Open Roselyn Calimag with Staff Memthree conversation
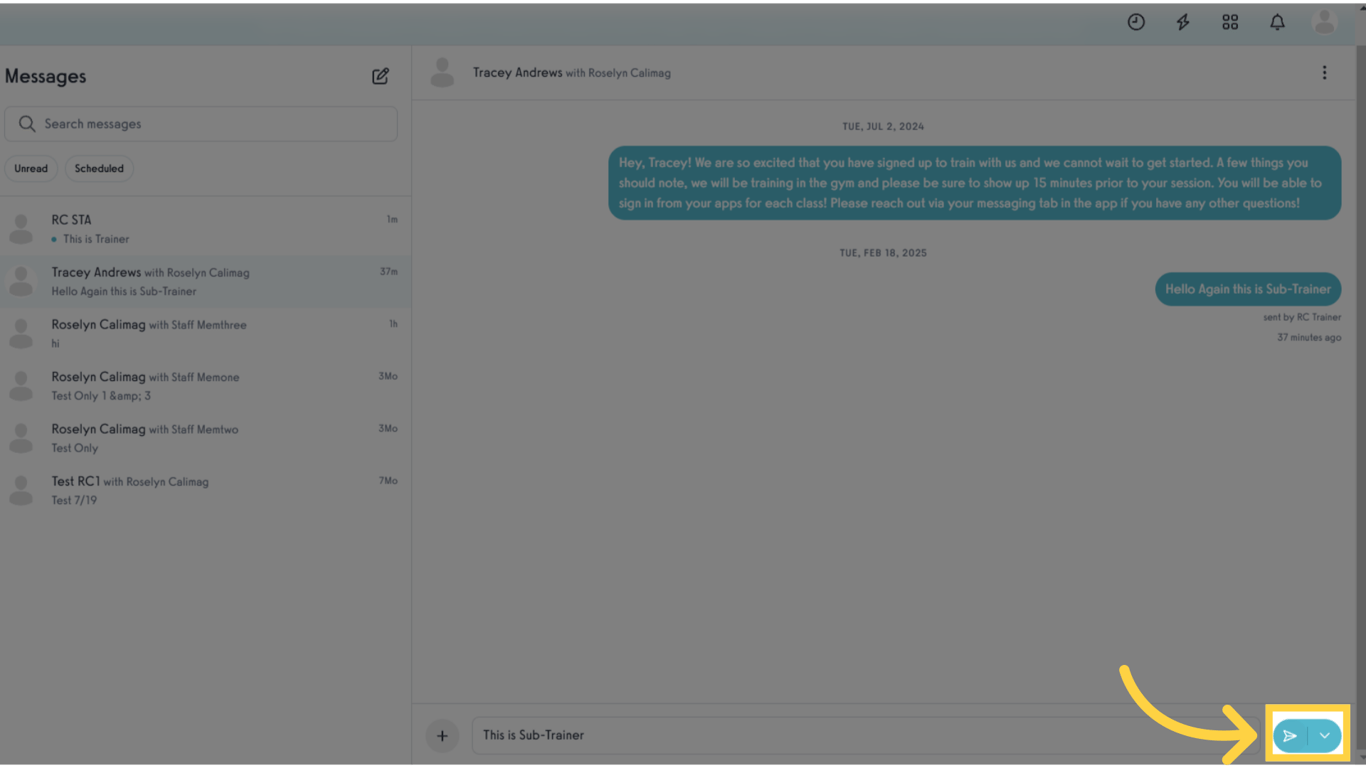This screenshot has width=1366, height=768. click(x=205, y=334)
